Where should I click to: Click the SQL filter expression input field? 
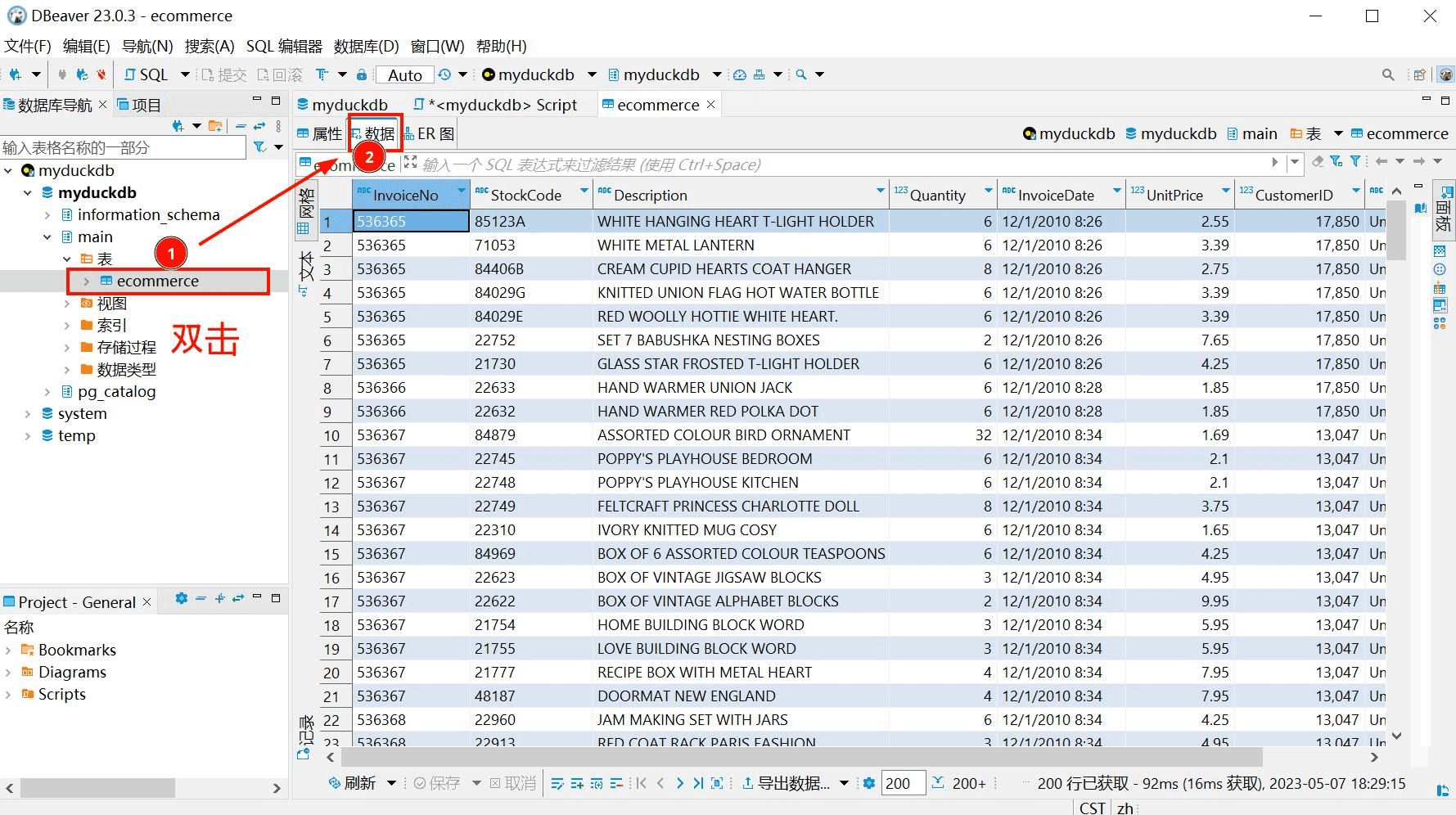click(843, 164)
